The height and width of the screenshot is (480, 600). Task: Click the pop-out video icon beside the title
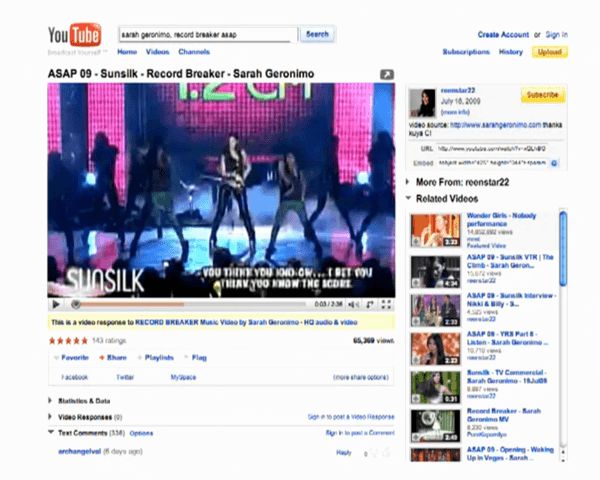pos(387,74)
